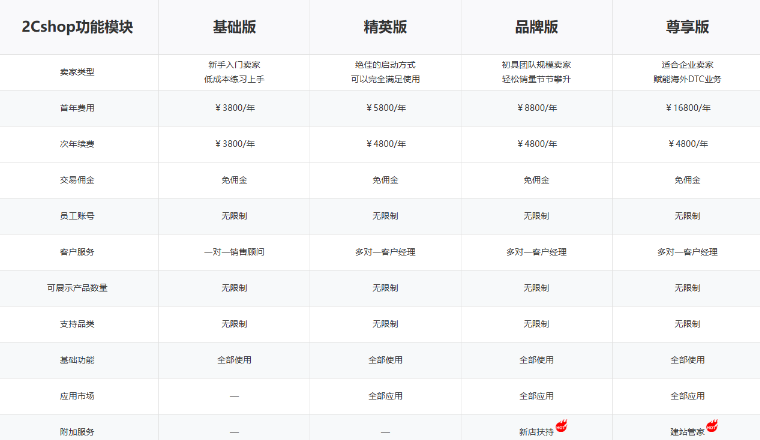Screen dimensions: 760x440
Task: Click the ￥16800/年 price cell
Action: 687,108
